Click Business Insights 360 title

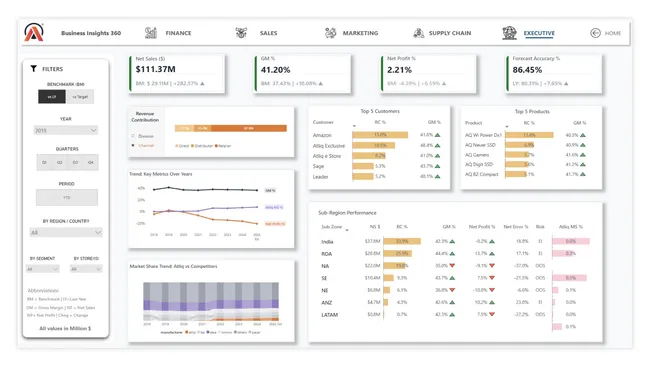91,33
